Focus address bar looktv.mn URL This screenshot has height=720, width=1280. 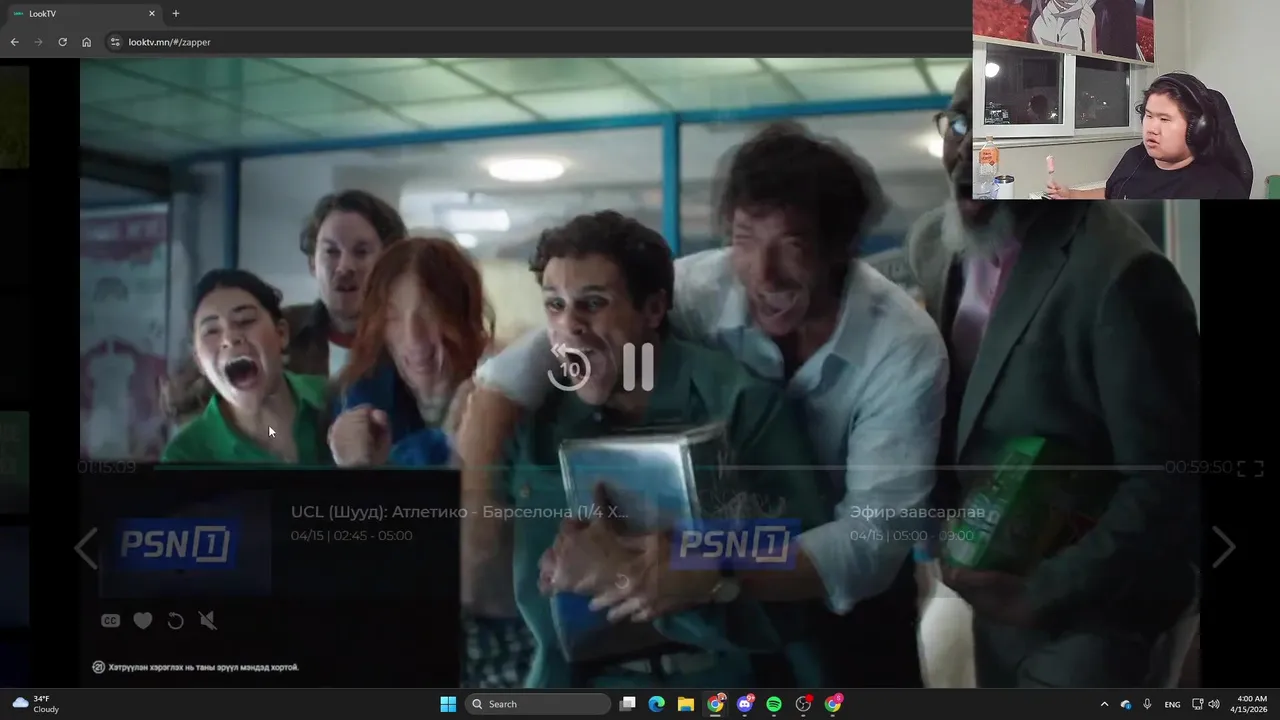169,42
